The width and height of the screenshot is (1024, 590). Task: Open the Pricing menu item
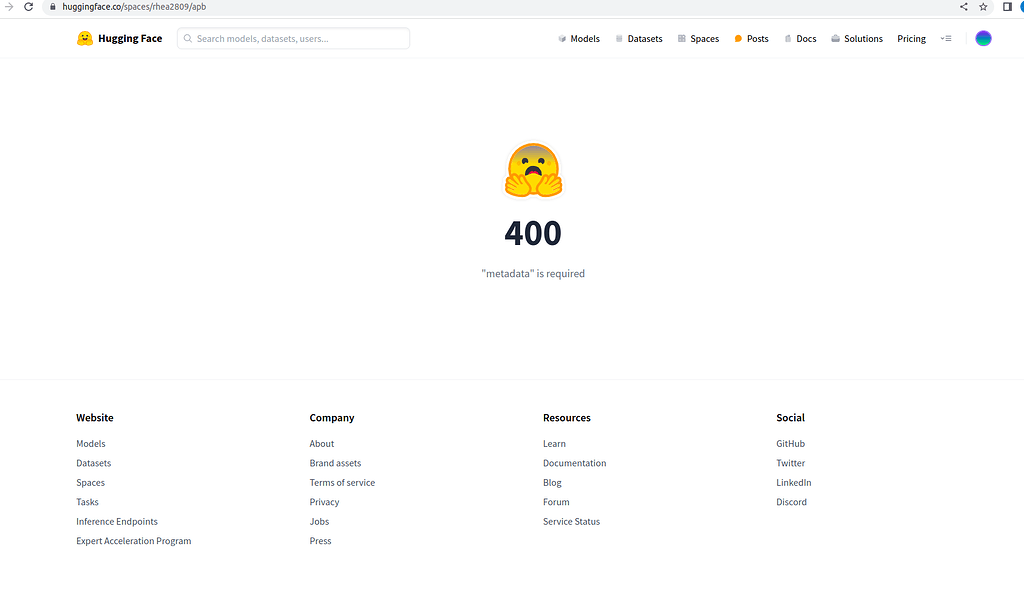point(911,38)
